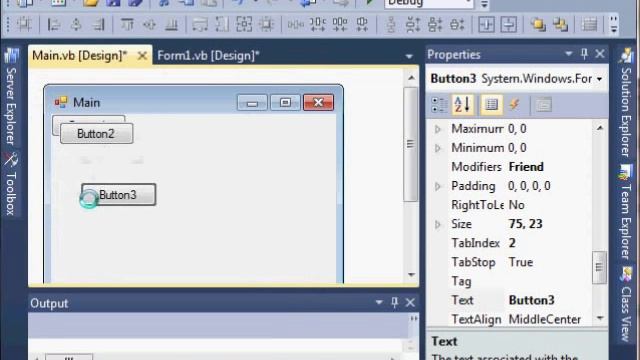The image size is (640, 360).
Task: Click the Make Same Height icon
Action: click(x=222, y=25)
